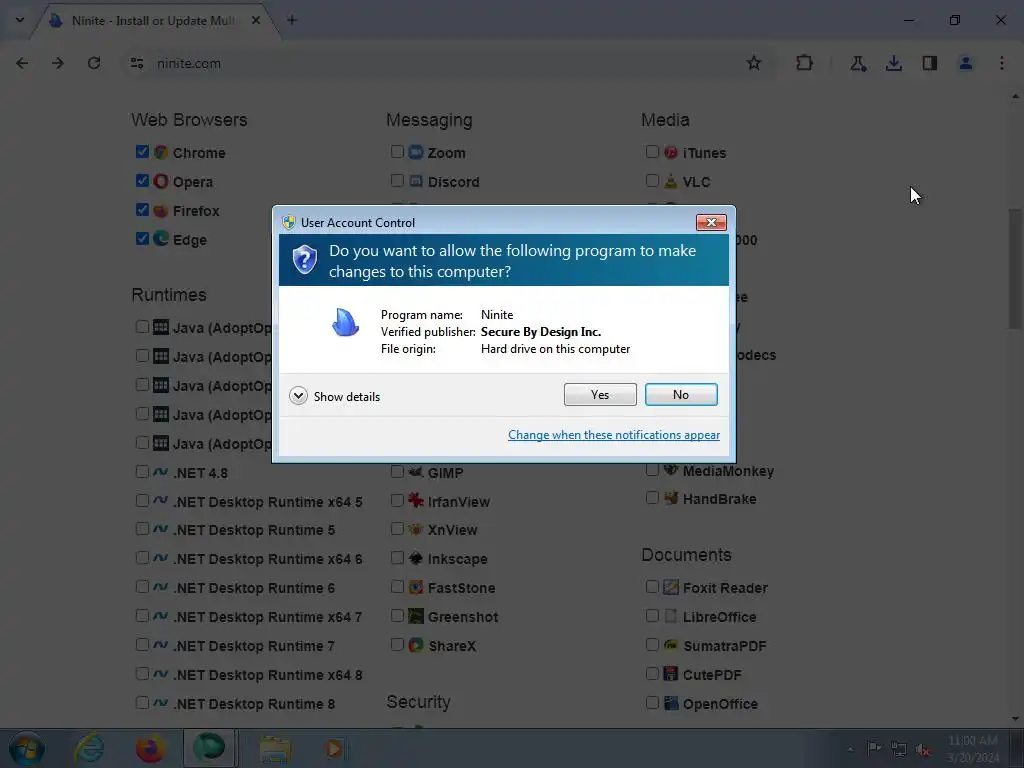Click Yes in the User Account Control dialog
This screenshot has height=768, width=1024.
click(600, 394)
